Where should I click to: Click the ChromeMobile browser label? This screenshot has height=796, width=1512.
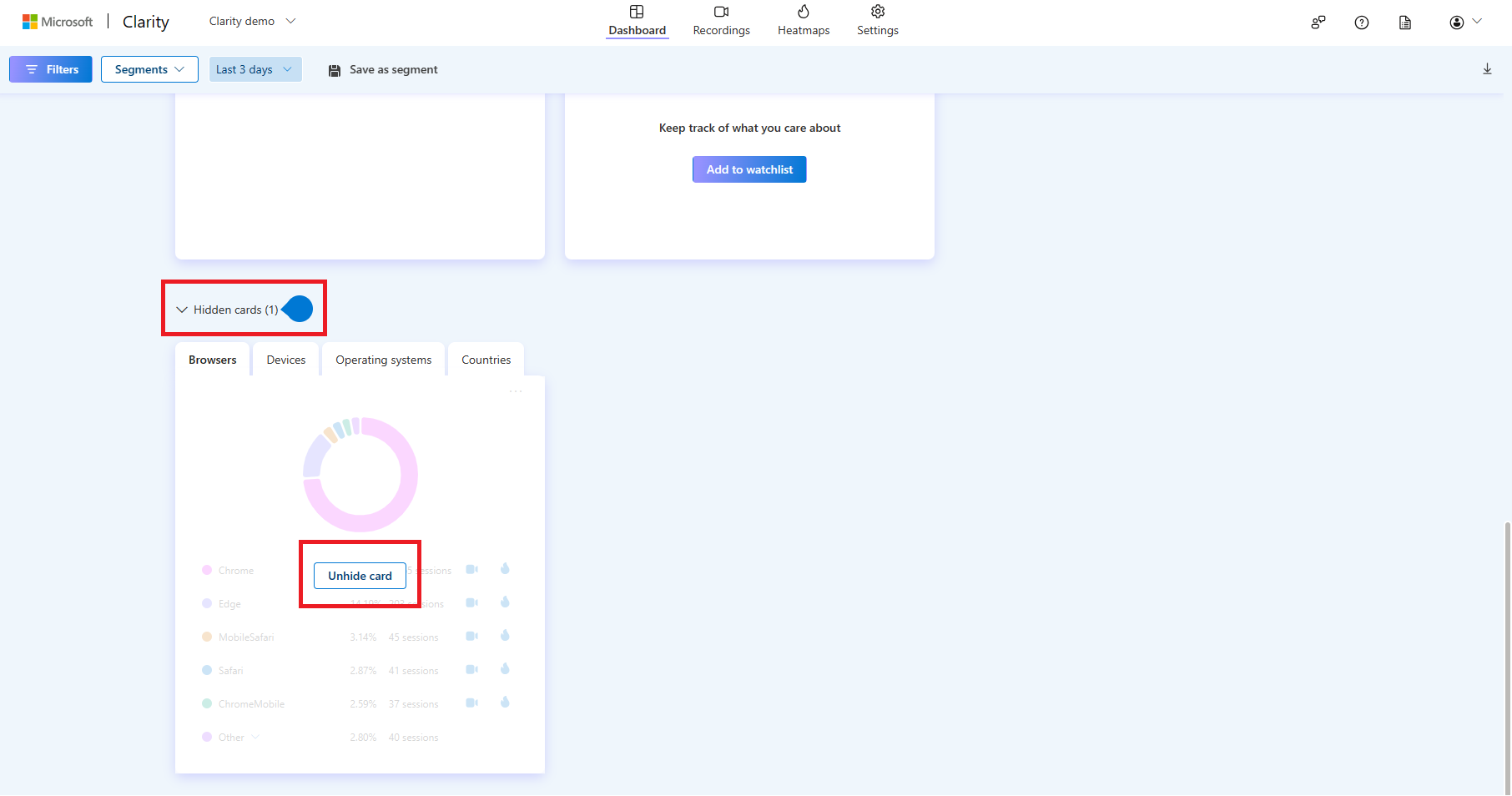tap(251, 704)
